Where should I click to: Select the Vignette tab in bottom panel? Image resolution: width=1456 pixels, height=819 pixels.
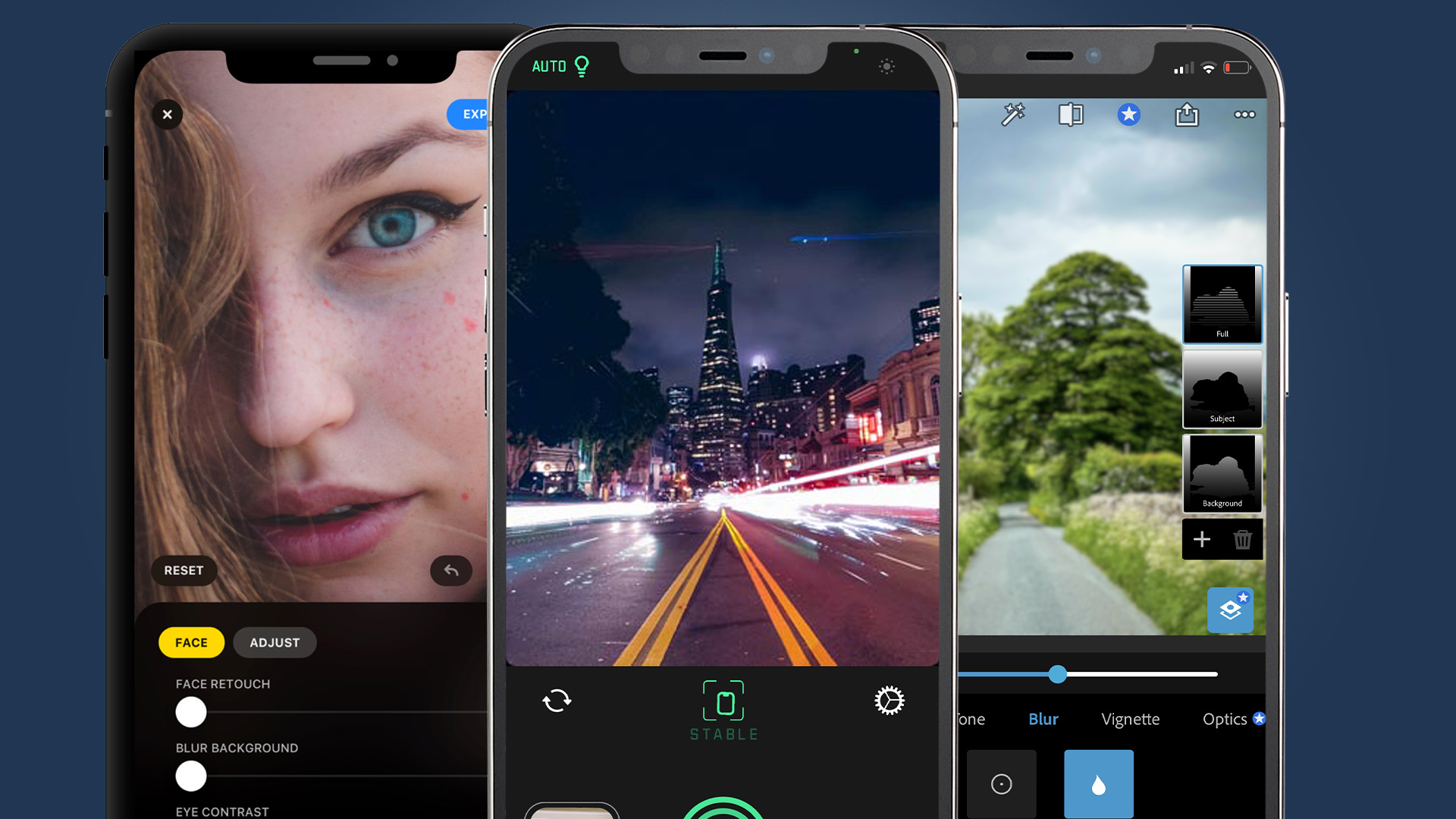tap(1128, 718)
